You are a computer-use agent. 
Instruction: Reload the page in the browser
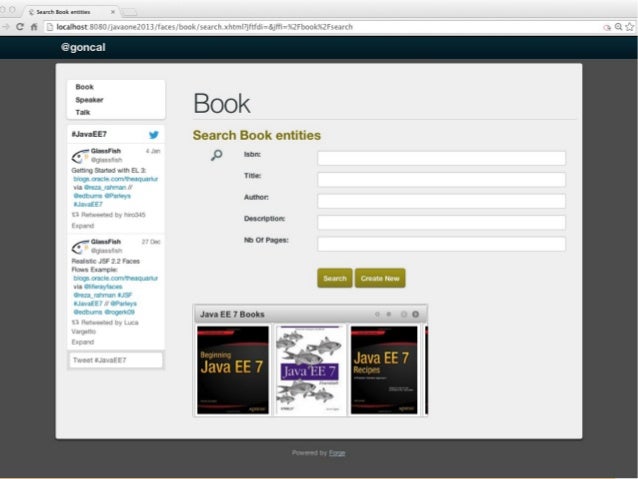tap(20, 27)
